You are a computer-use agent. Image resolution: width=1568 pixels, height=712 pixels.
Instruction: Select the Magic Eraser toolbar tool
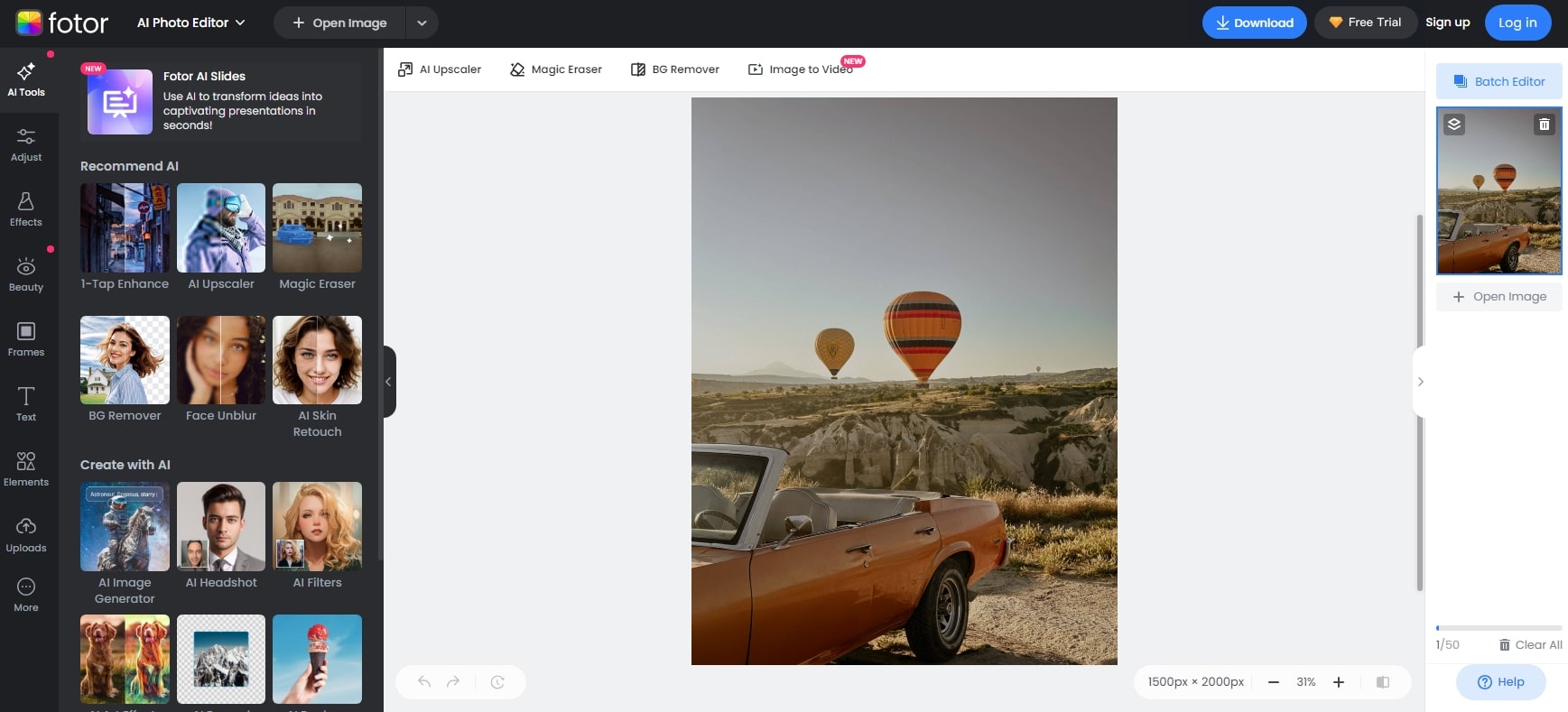[556, 69]
